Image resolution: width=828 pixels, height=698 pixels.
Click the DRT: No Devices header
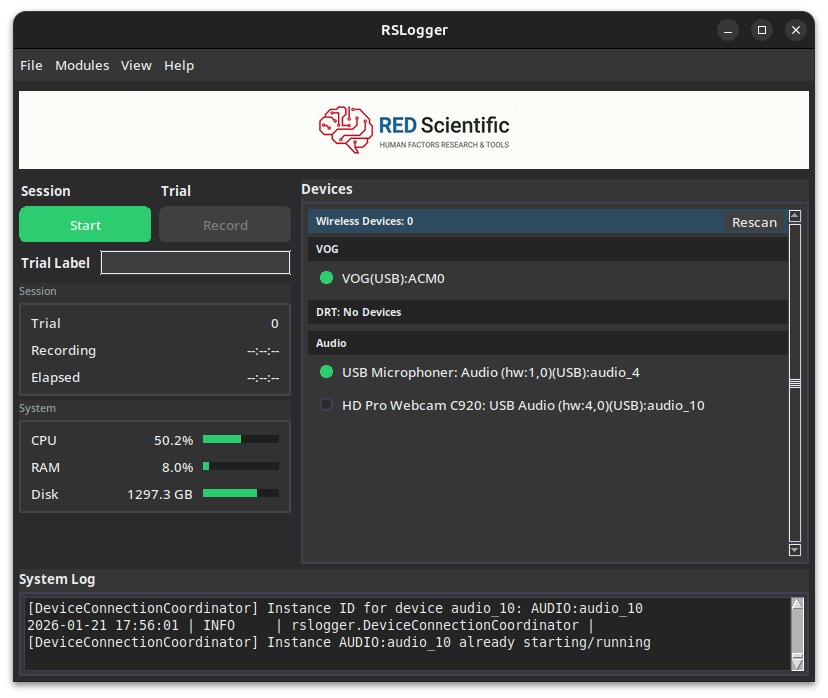[x=548, y=312]
